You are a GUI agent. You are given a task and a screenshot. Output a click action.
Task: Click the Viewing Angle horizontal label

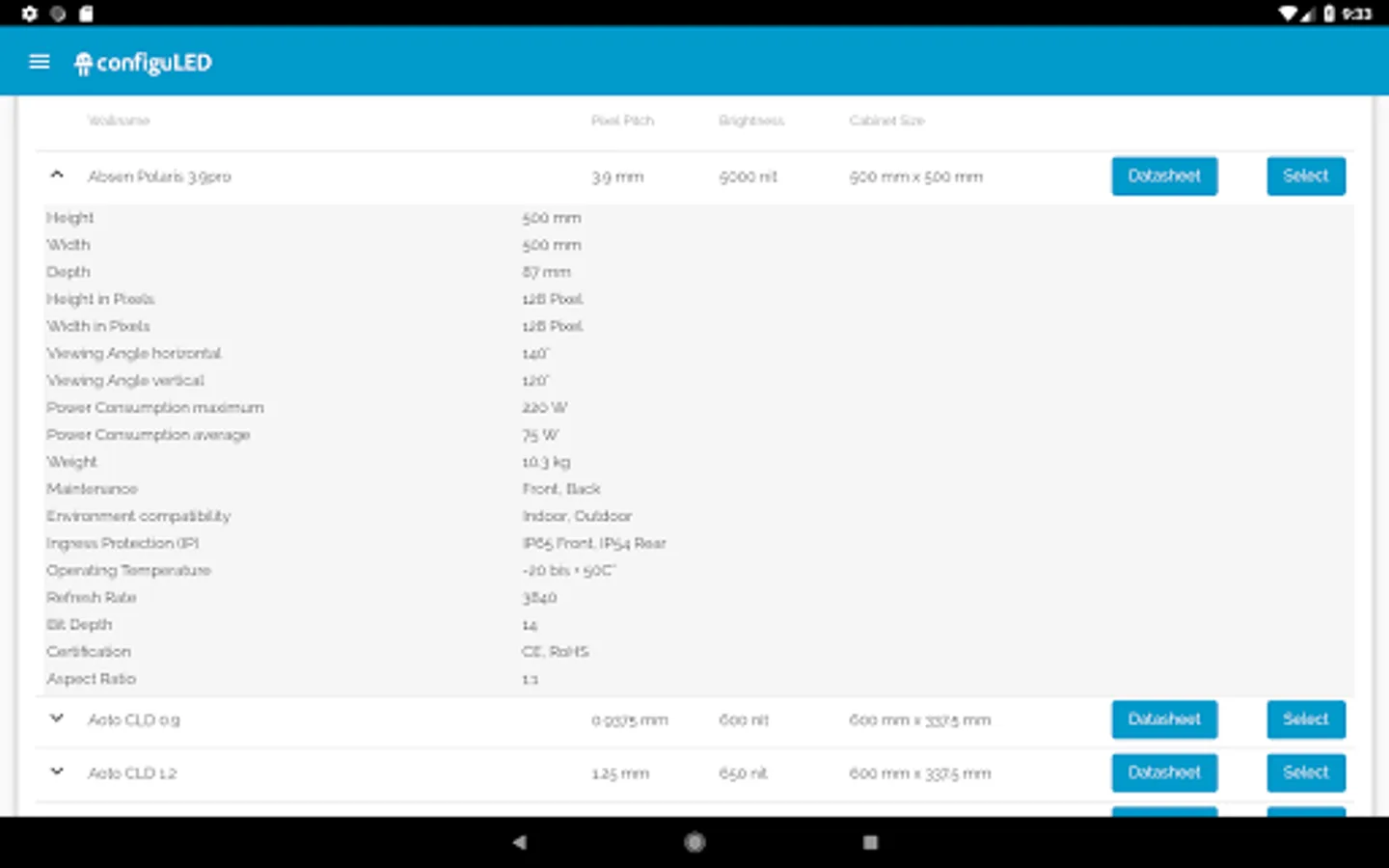pos(133,353)
